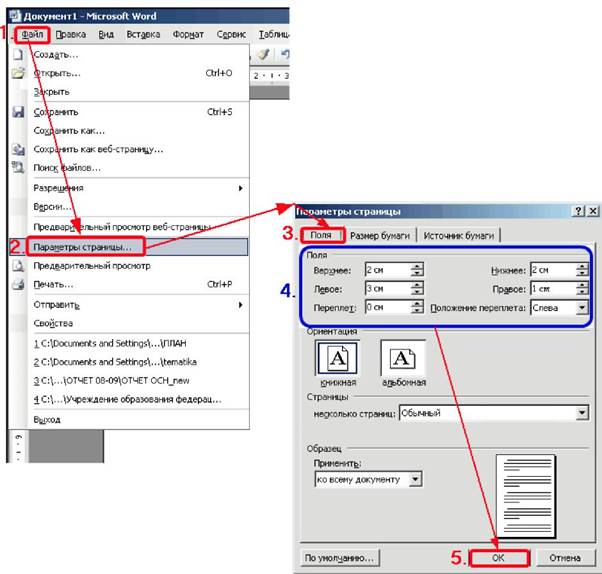Screen dimensions: 602x574
Task: Open the несколько страниц dropdown
Action: coord(582,413)
